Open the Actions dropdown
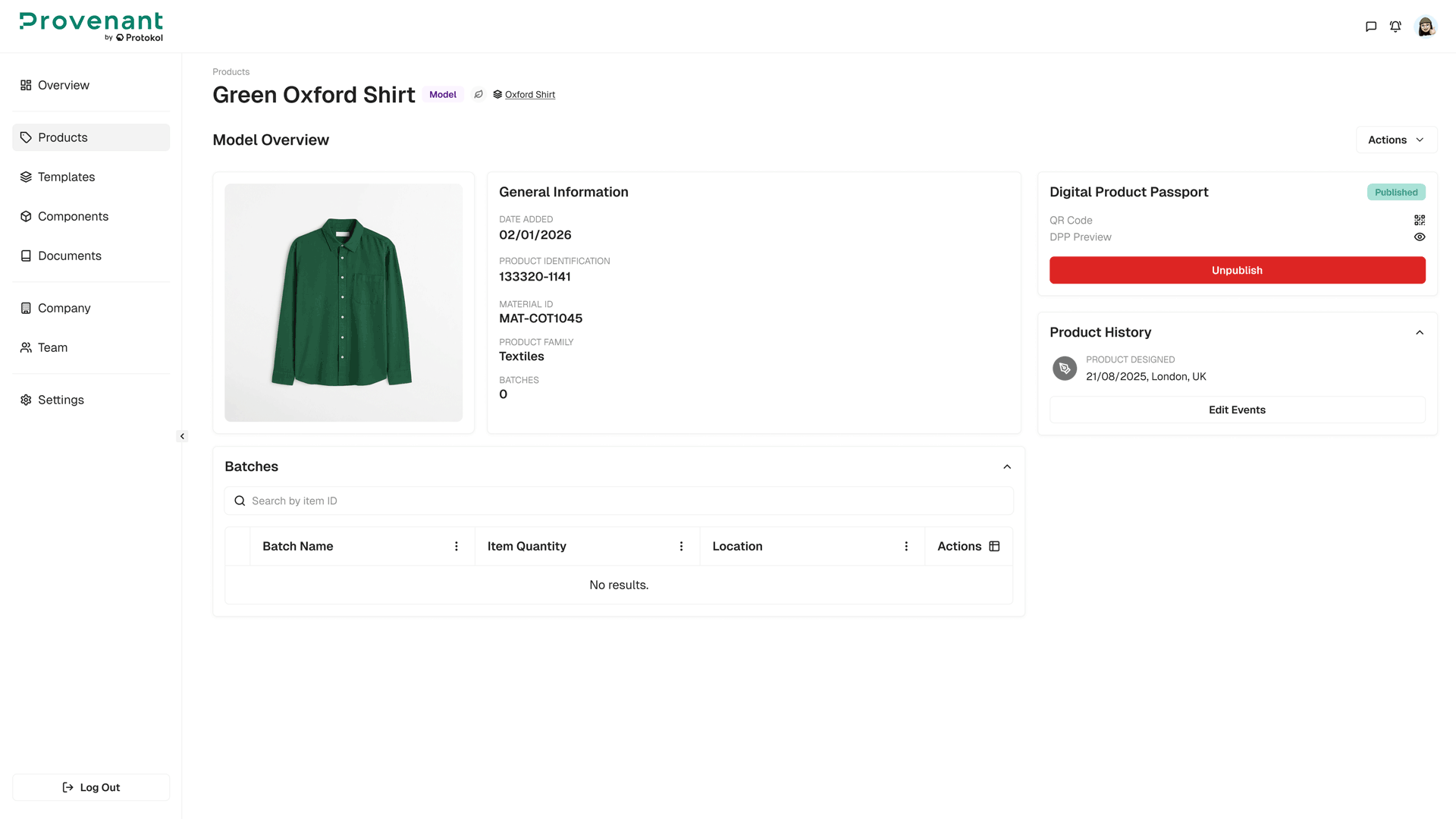 (x=1395, y=140)
